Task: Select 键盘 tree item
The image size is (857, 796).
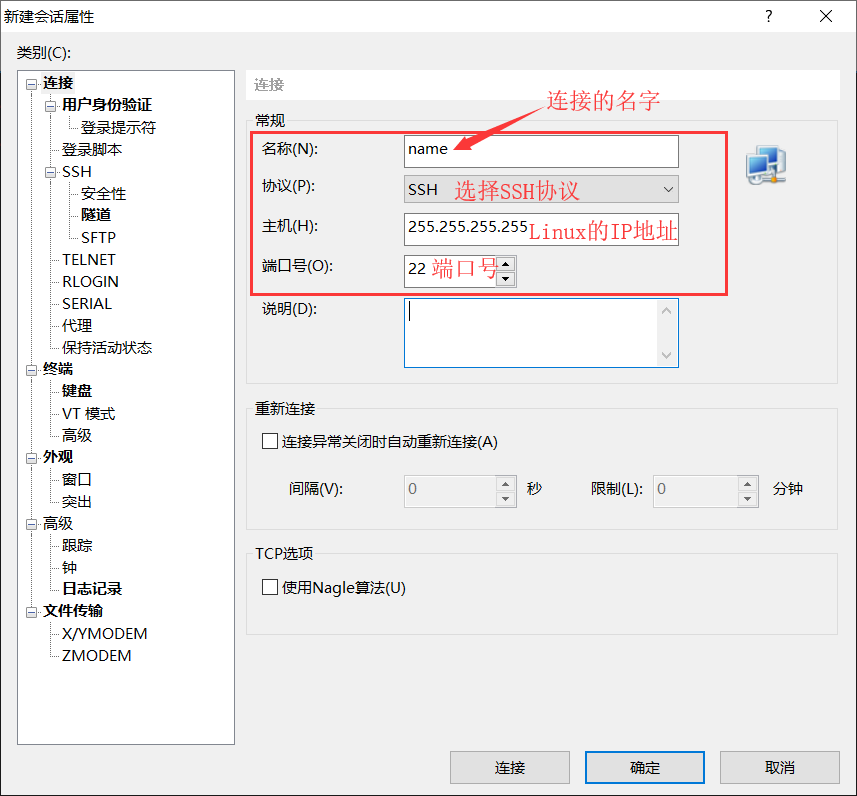Action: point(77,391)
